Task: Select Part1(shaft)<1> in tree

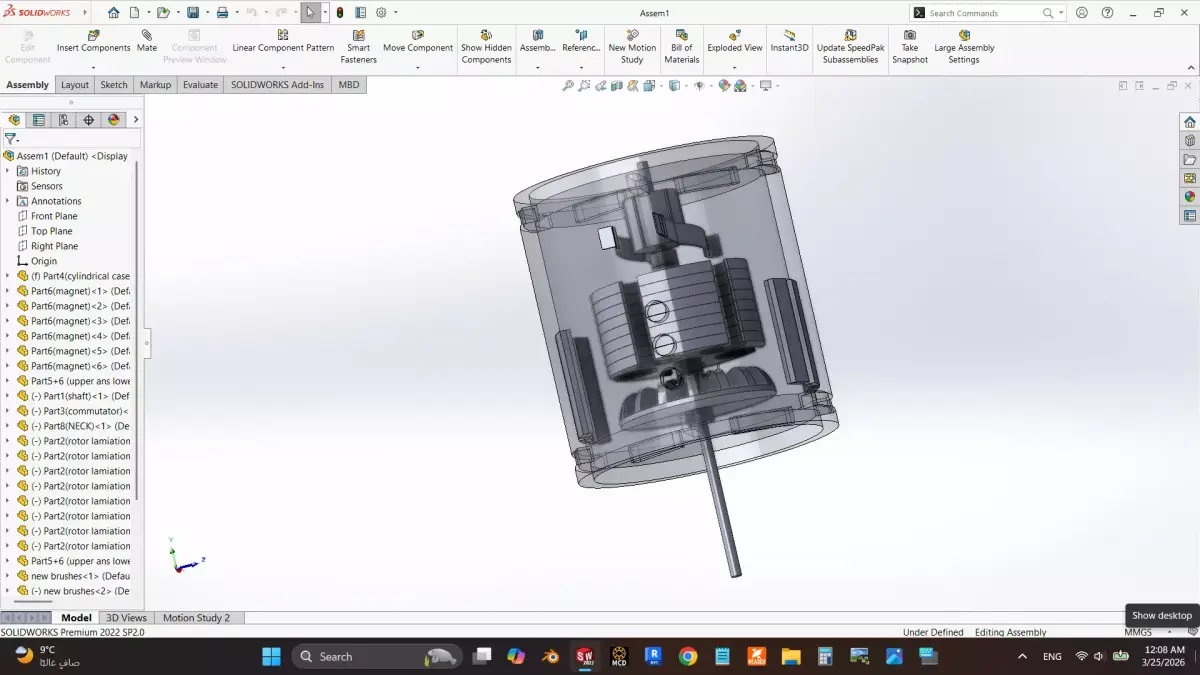Action: 80,396
